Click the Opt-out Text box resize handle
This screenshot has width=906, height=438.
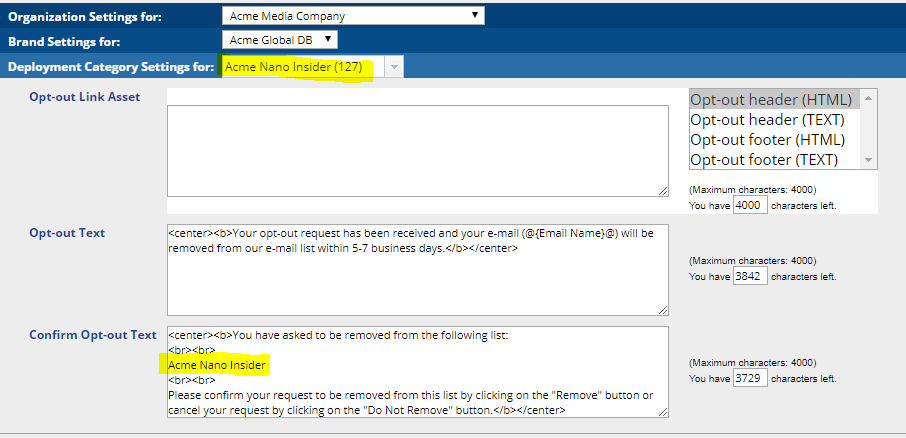pos(663,310)
